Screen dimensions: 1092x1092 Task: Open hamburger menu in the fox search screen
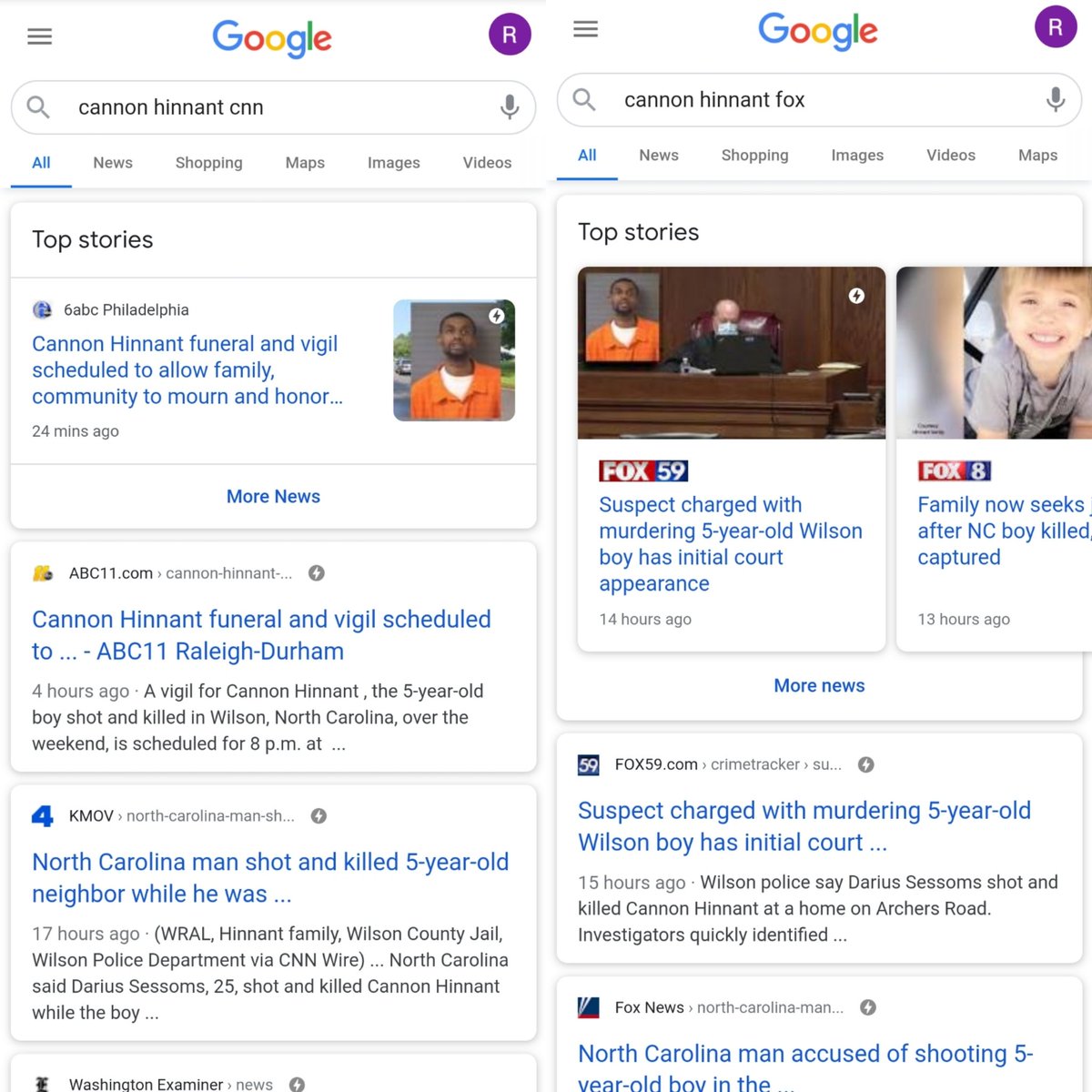pos(585,29)
